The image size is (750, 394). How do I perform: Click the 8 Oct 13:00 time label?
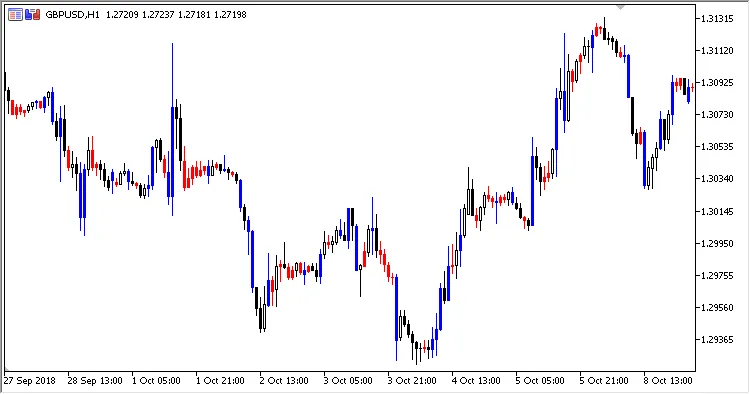pyautogui.click(x=668, y=381)
